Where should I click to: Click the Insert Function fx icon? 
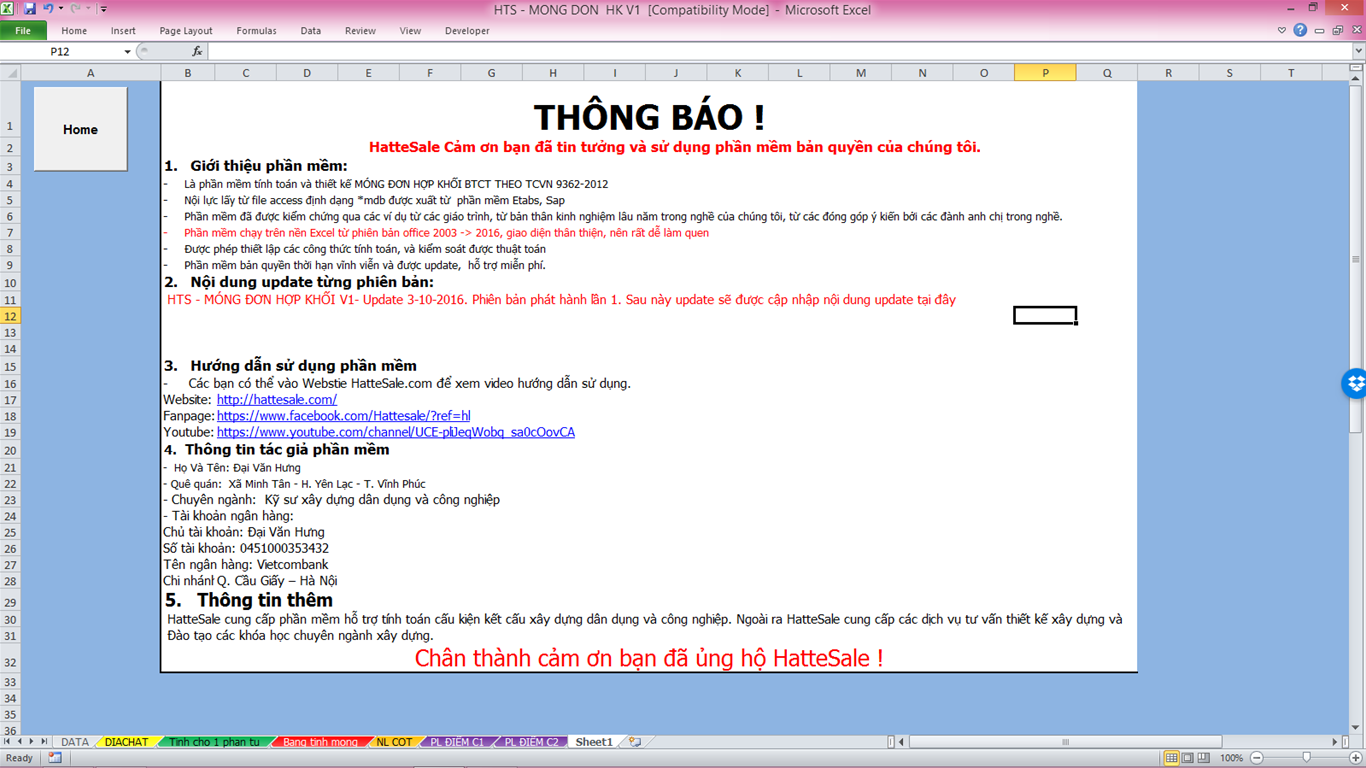(197, 51)
